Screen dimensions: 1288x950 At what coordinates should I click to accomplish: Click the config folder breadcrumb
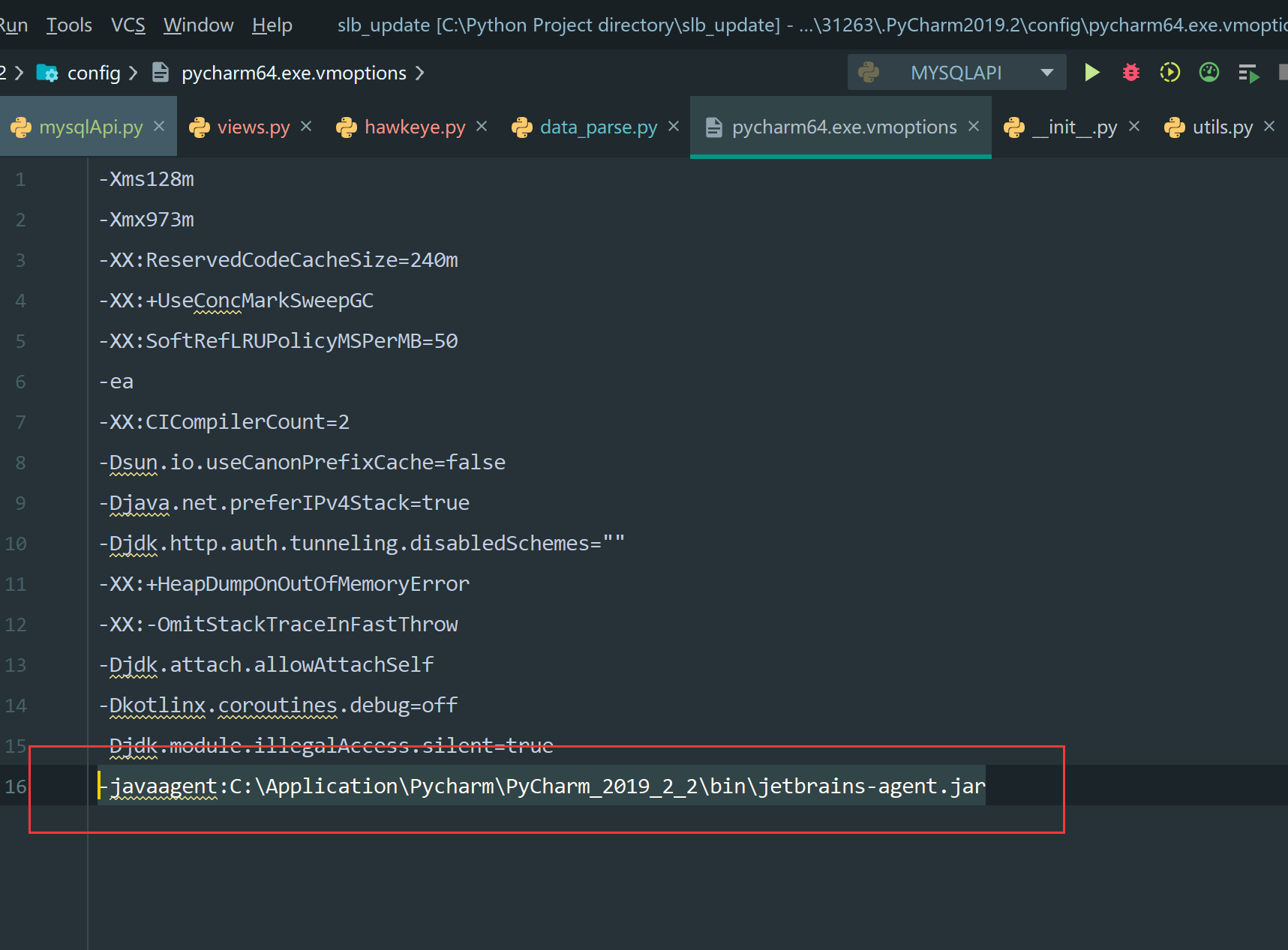click(x=93, y=73)
